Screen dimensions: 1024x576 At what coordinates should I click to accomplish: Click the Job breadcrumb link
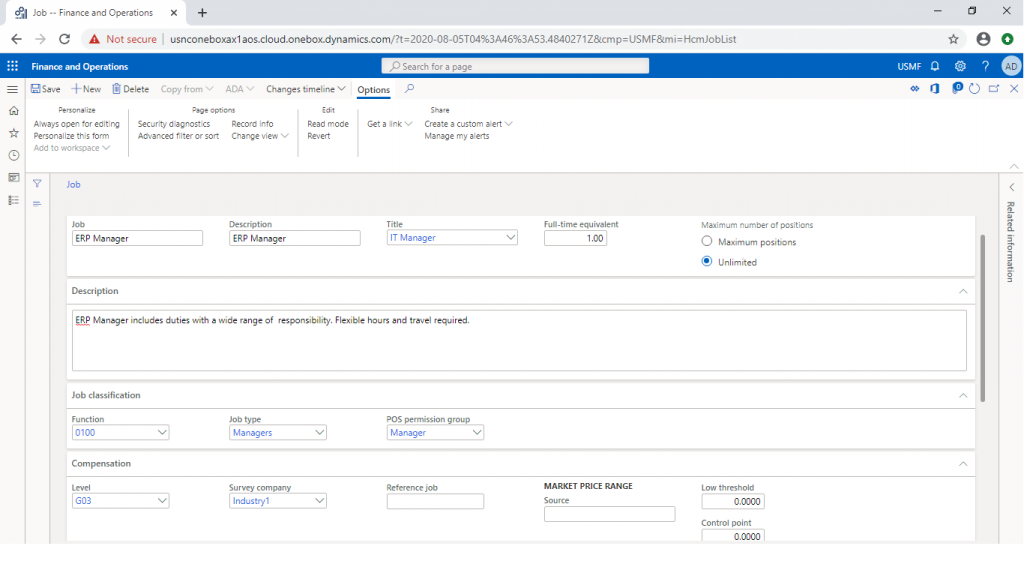click(x=73, y=184)
